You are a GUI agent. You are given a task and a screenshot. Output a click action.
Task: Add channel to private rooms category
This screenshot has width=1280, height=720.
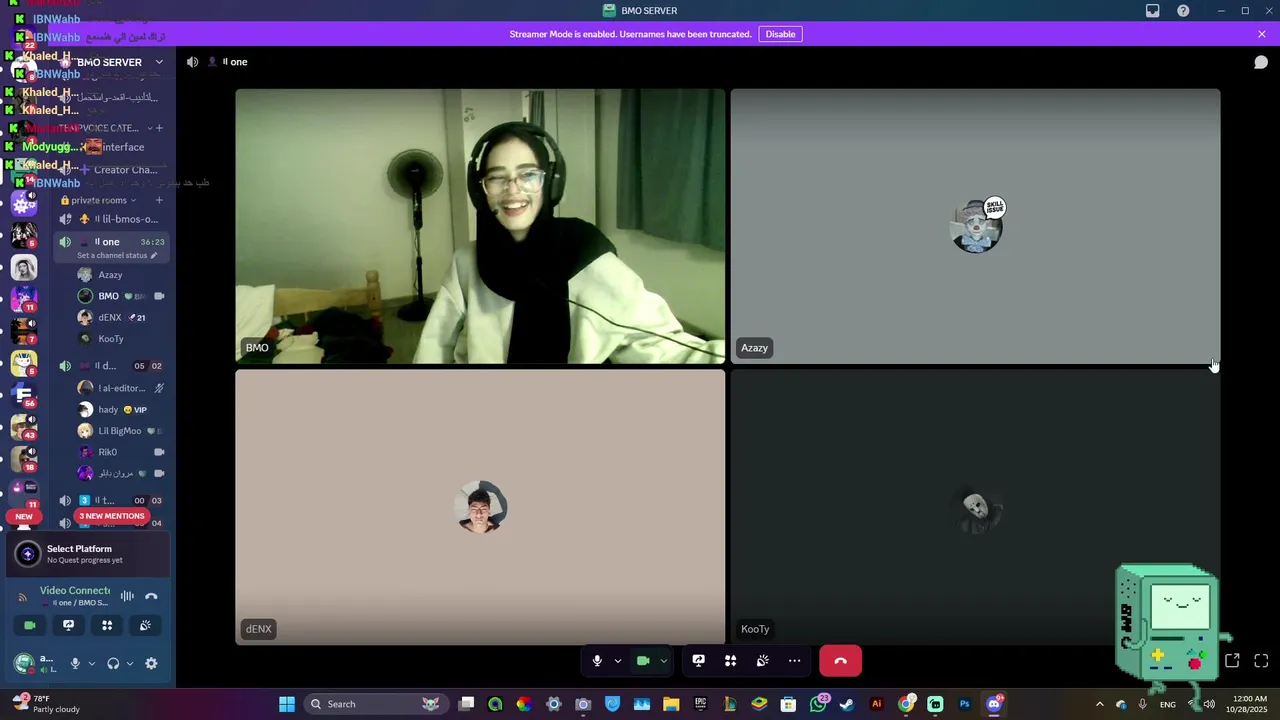click(x=158, y=200)
